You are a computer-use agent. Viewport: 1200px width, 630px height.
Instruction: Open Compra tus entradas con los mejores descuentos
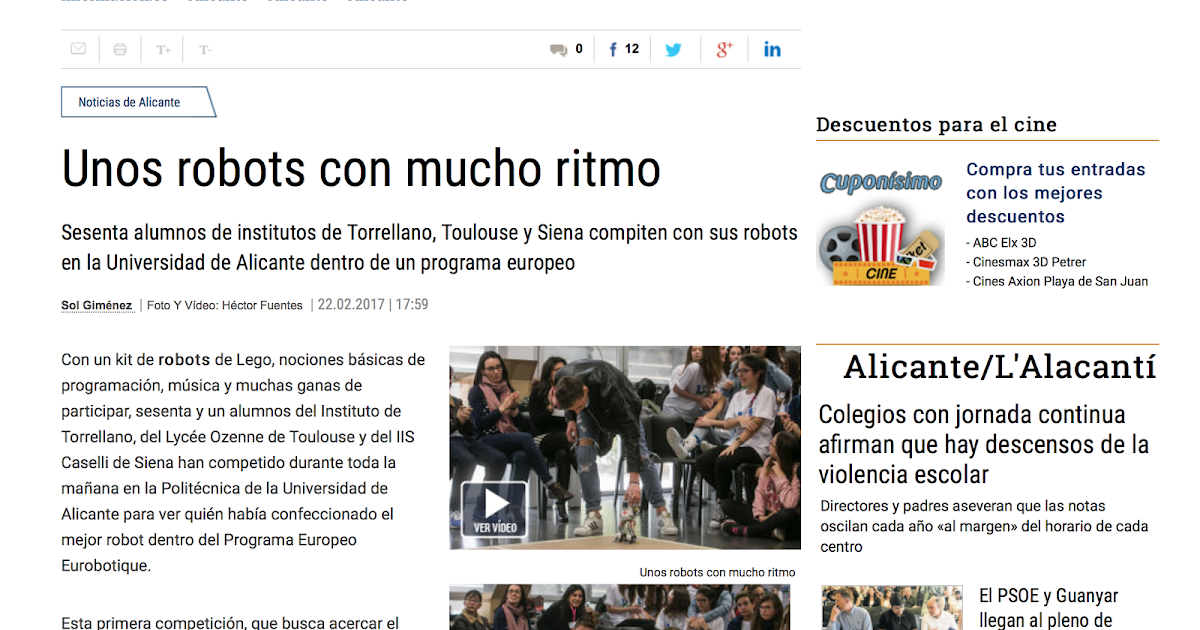point(1056,193)
